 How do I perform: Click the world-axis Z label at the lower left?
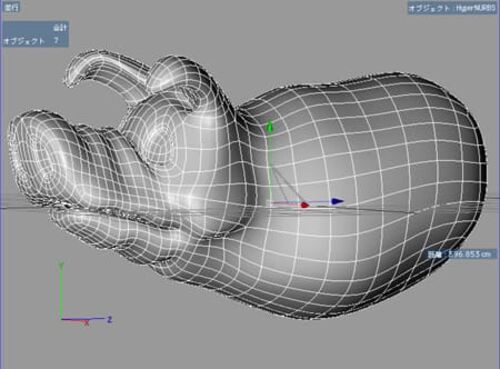109,320
